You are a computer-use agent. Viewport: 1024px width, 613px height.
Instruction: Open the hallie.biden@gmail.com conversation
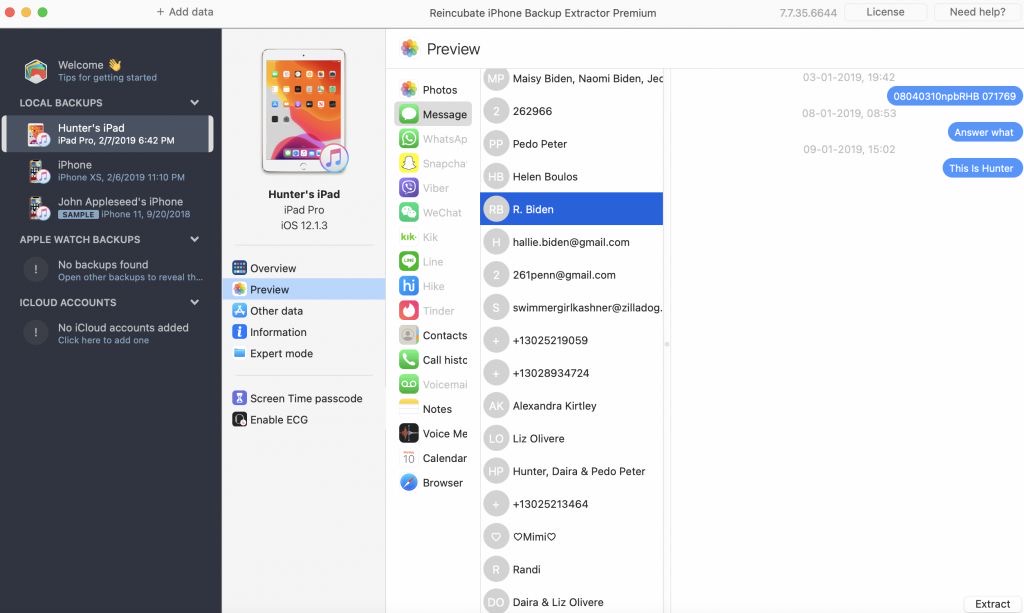coord(571,242)
